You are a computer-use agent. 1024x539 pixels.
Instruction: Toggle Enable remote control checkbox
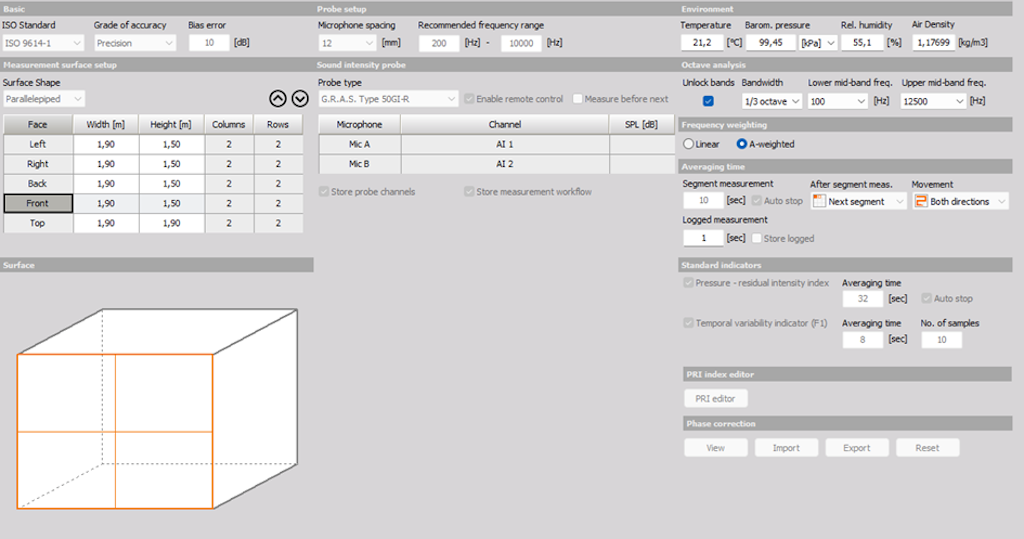coord(469,99)
